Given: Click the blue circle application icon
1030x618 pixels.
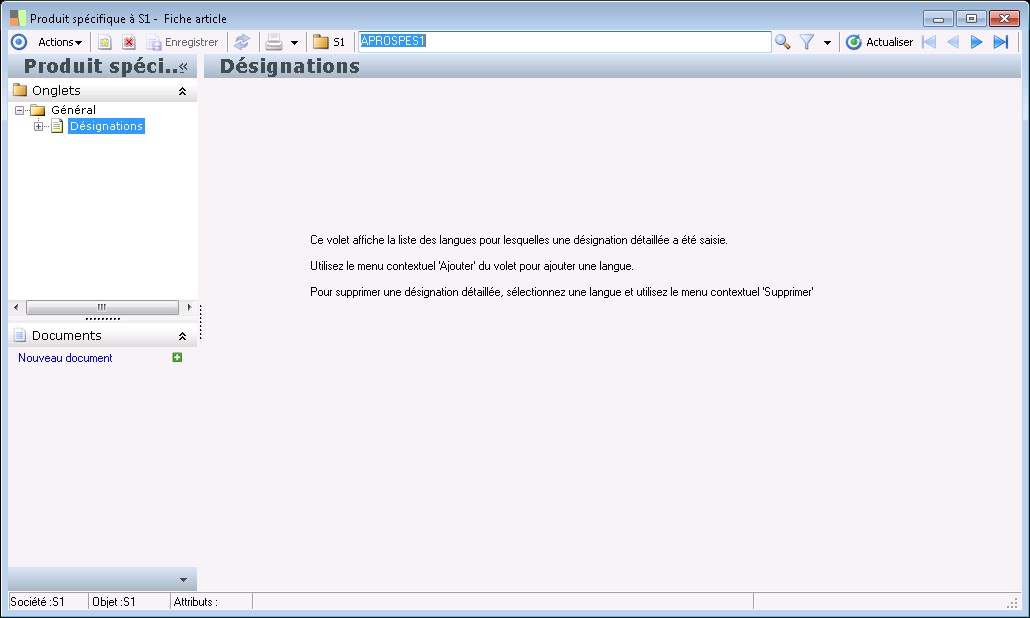Looking at the screenshot, I should 19,42.
